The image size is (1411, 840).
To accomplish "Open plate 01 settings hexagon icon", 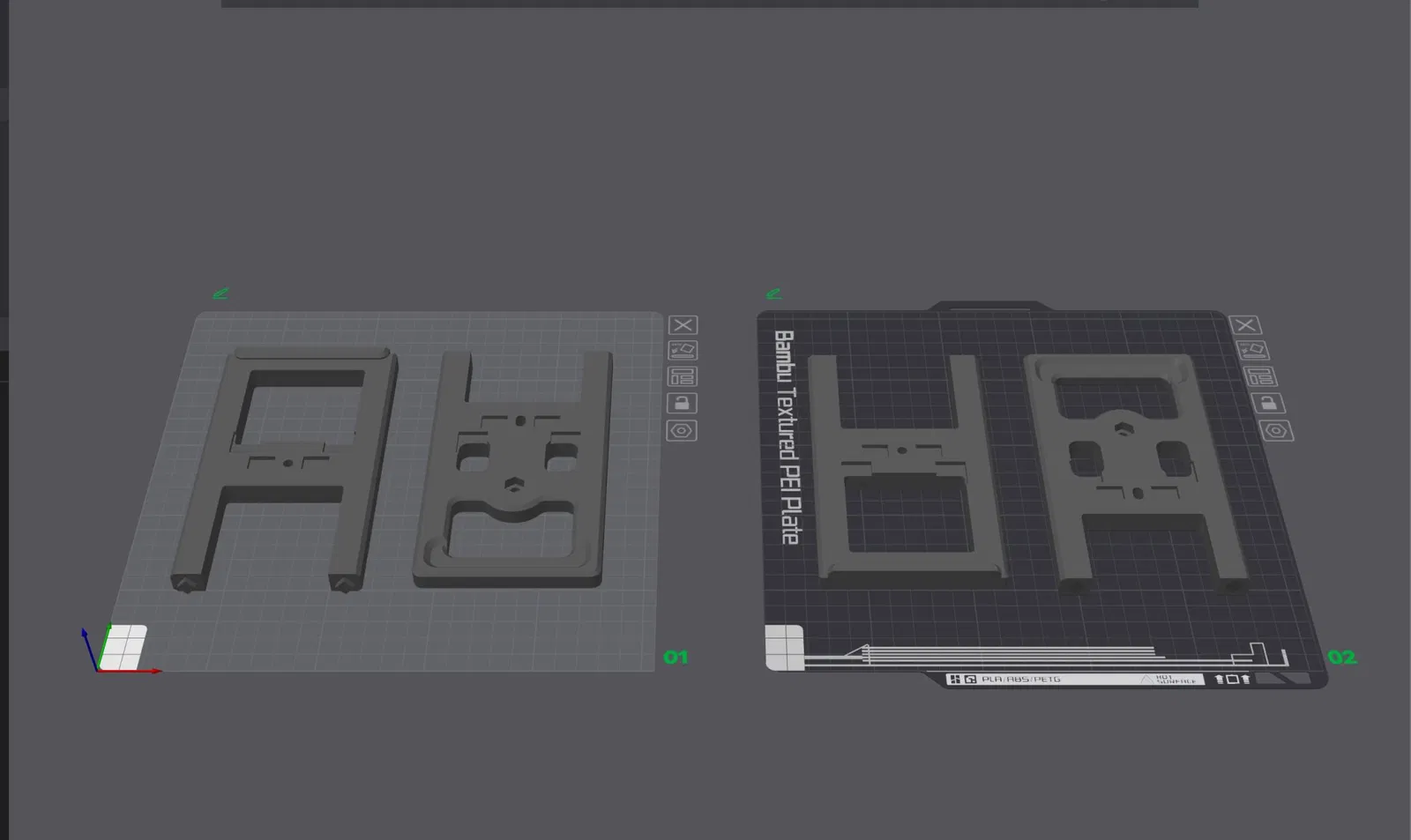I will coord(682,431).
